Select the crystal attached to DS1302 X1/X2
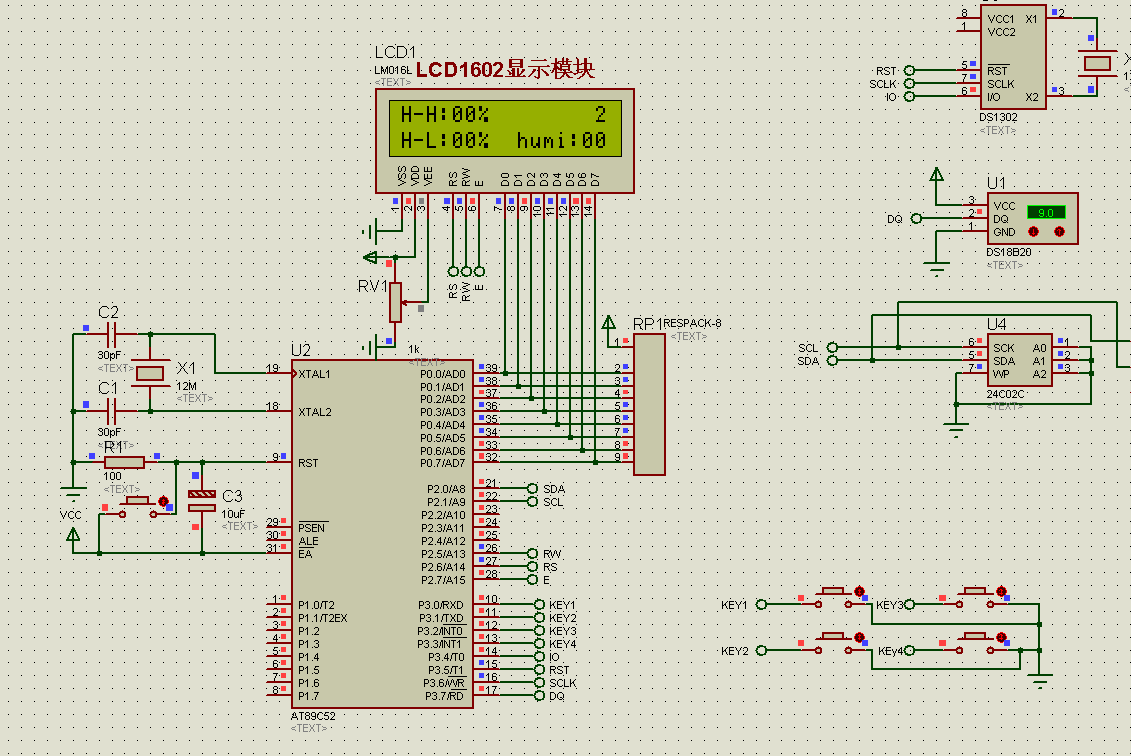This screenshot has height=756, width=1131. pos(1097,63)
